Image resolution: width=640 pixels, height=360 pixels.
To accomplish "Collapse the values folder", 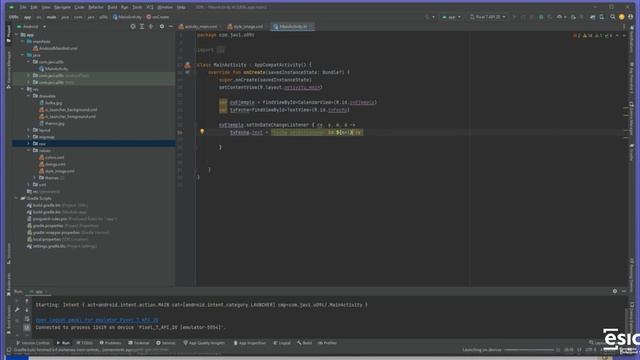I will point(29,151).
